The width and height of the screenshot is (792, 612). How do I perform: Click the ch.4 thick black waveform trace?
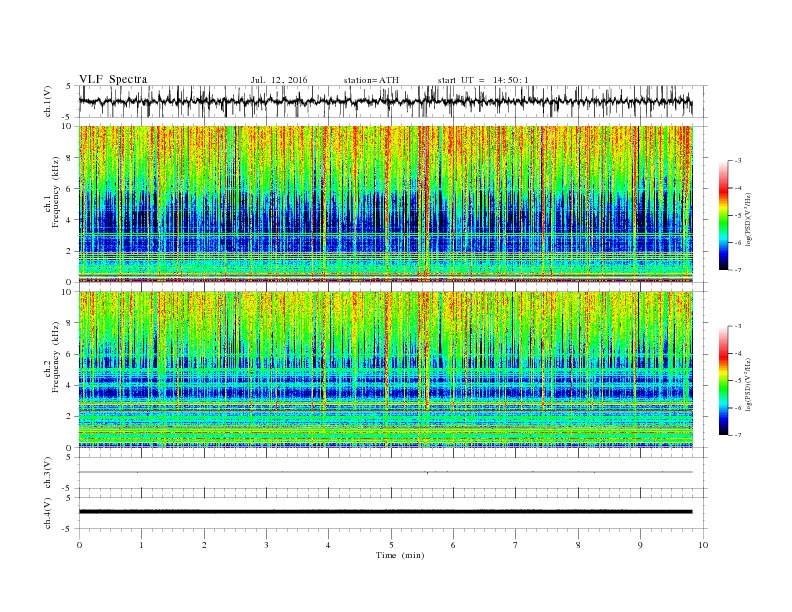tap(385, 512)
